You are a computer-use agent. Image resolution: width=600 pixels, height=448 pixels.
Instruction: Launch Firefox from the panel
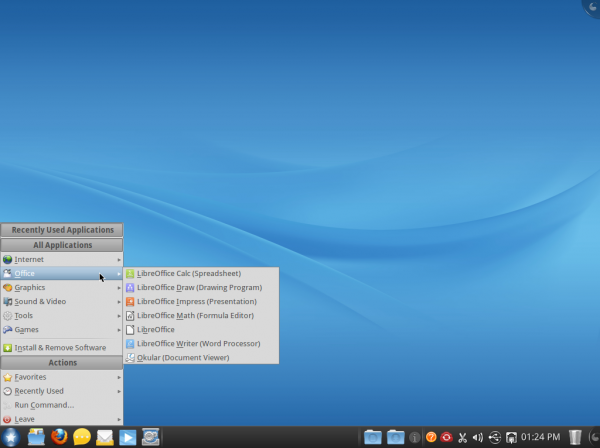[59, 437]
